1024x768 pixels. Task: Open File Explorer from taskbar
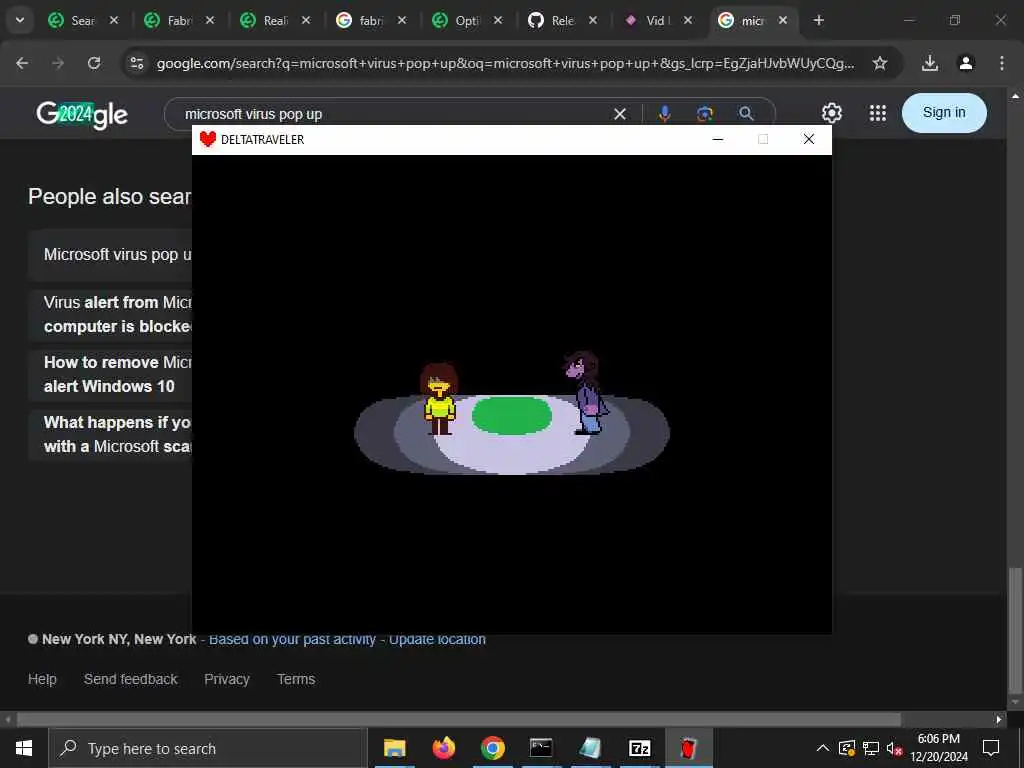tap(394, 748)
